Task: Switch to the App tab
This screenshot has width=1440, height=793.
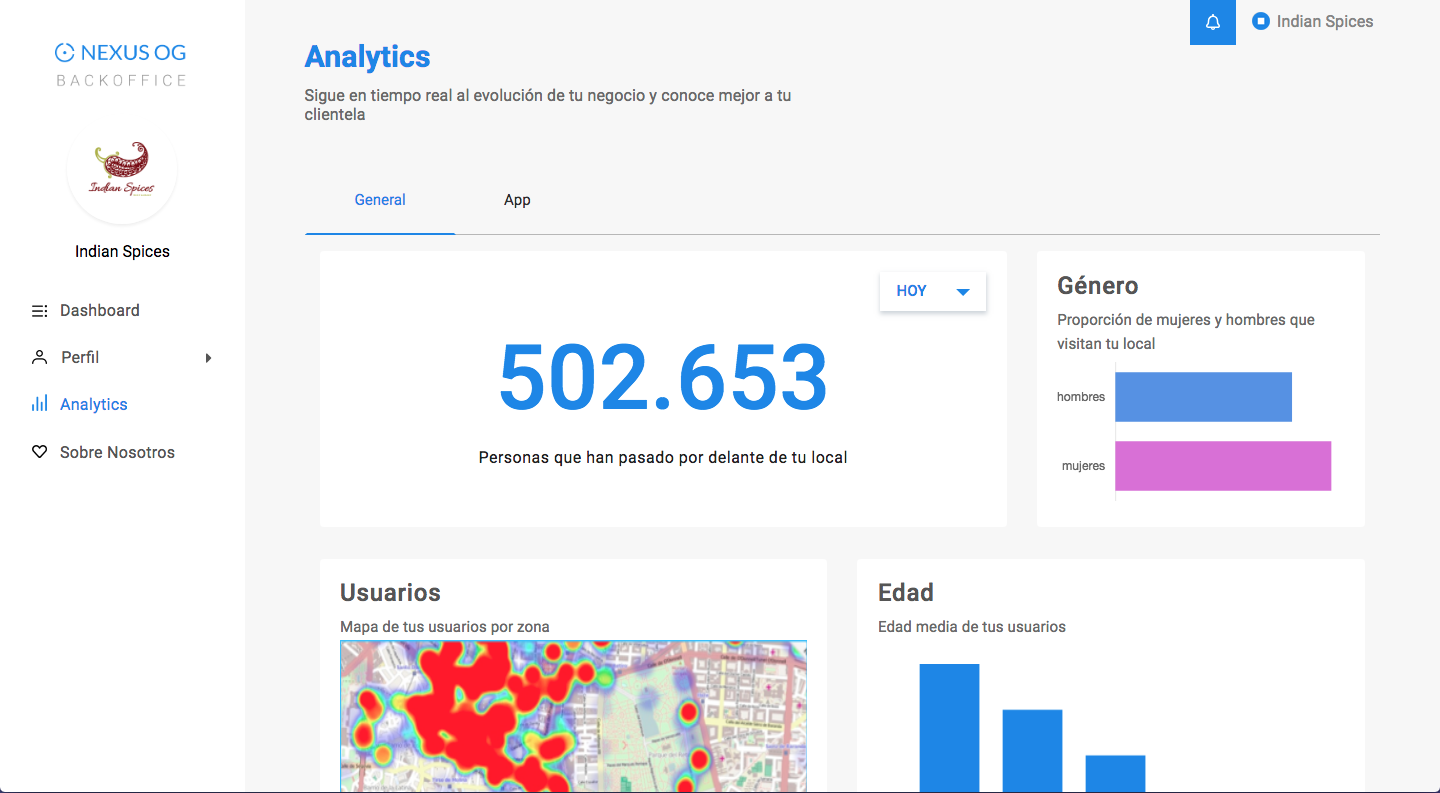Action: pos(517,200)
